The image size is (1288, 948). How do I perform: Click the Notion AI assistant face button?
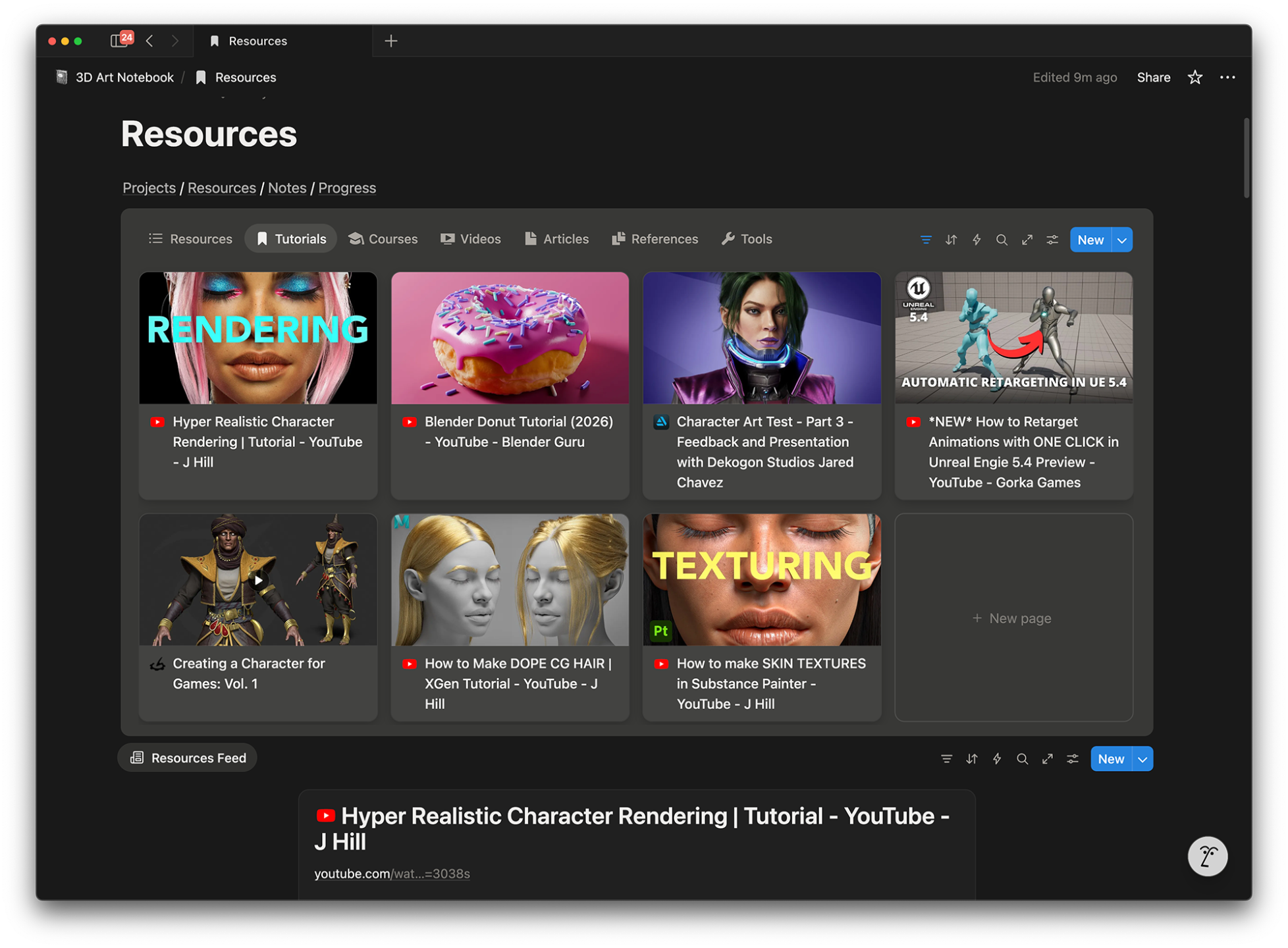pyautogui.click(x=1207, y=856)
